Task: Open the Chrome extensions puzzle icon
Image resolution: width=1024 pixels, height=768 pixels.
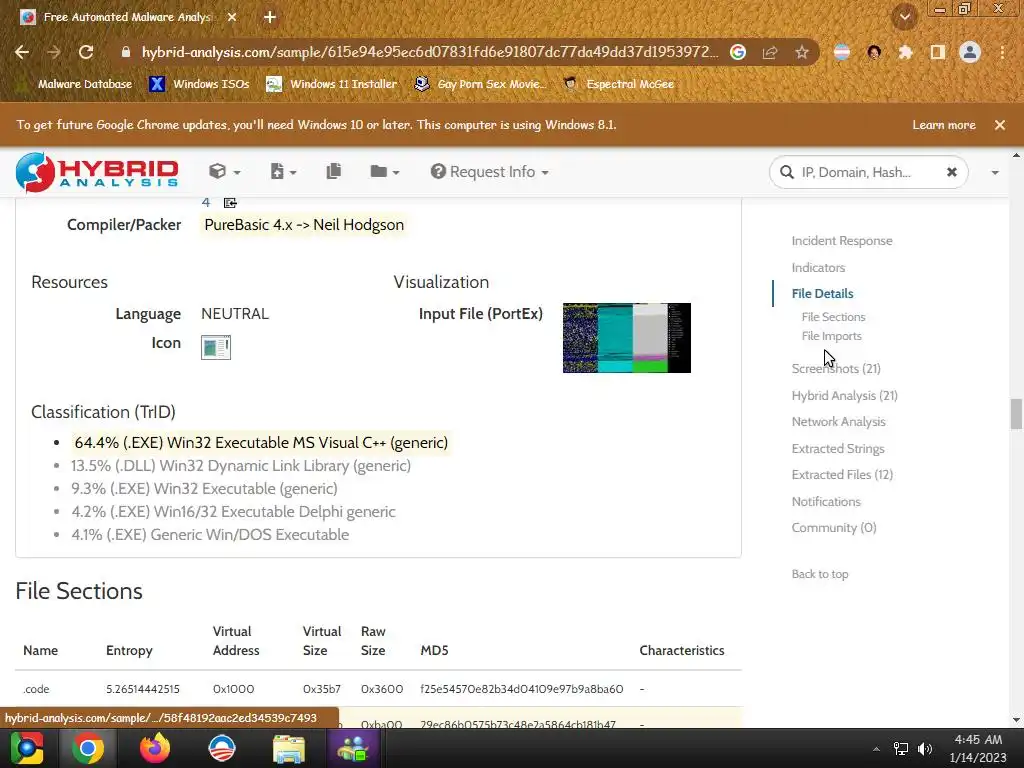Action: pos(905,52)
